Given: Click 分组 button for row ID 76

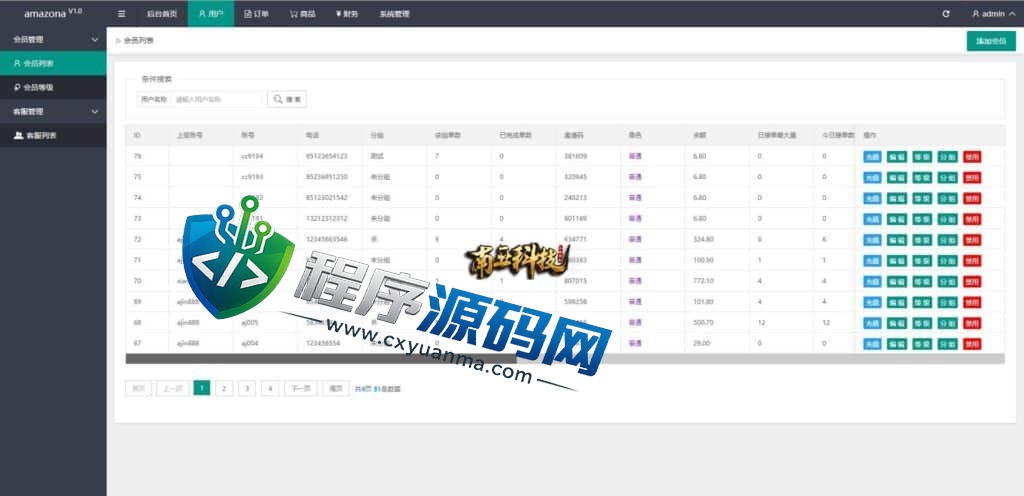Looking at the screenshot, I should click(x=947, y=157).
